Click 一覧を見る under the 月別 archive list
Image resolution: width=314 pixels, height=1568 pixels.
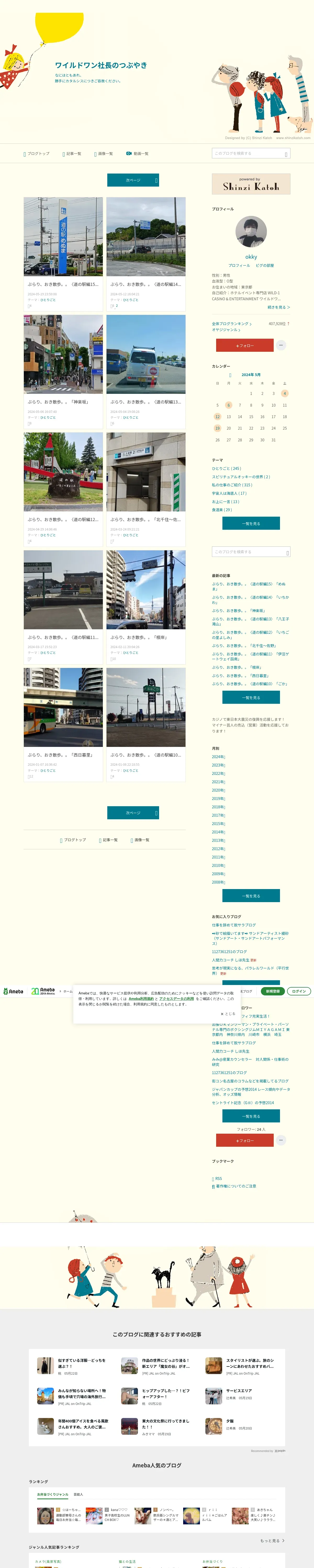pos(251,896)
